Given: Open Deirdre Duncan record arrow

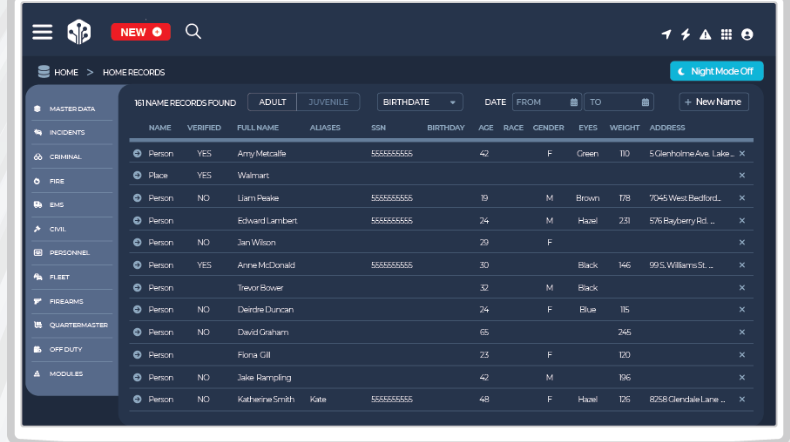Looking at the screenshot, I should [137, 309].
